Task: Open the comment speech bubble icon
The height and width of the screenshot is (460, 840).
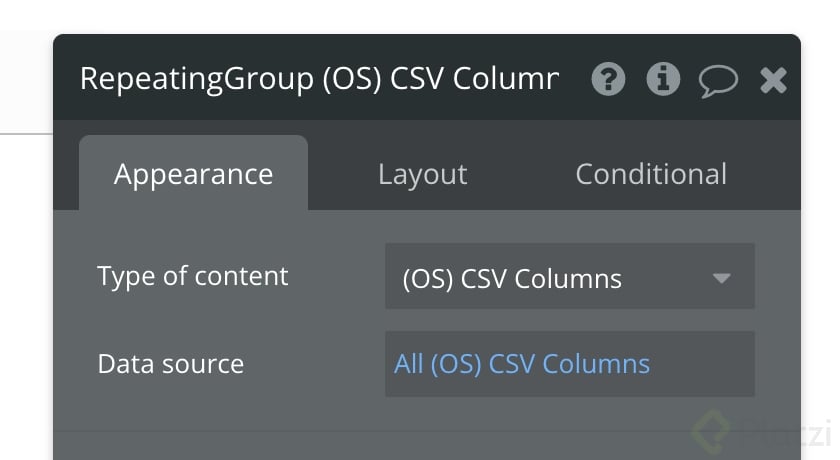Action: point(718,81)
